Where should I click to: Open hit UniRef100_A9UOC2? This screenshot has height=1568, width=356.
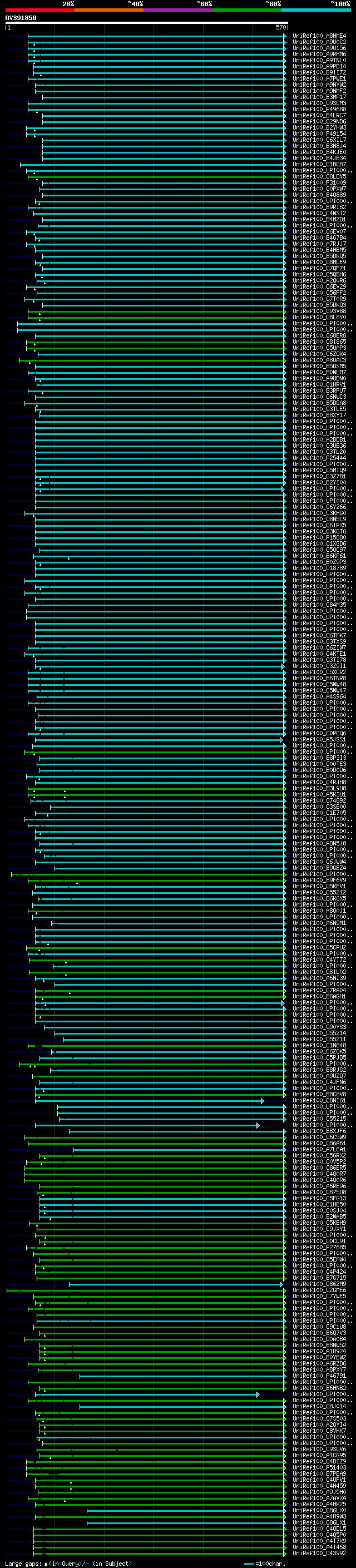(x=319, y=42)
